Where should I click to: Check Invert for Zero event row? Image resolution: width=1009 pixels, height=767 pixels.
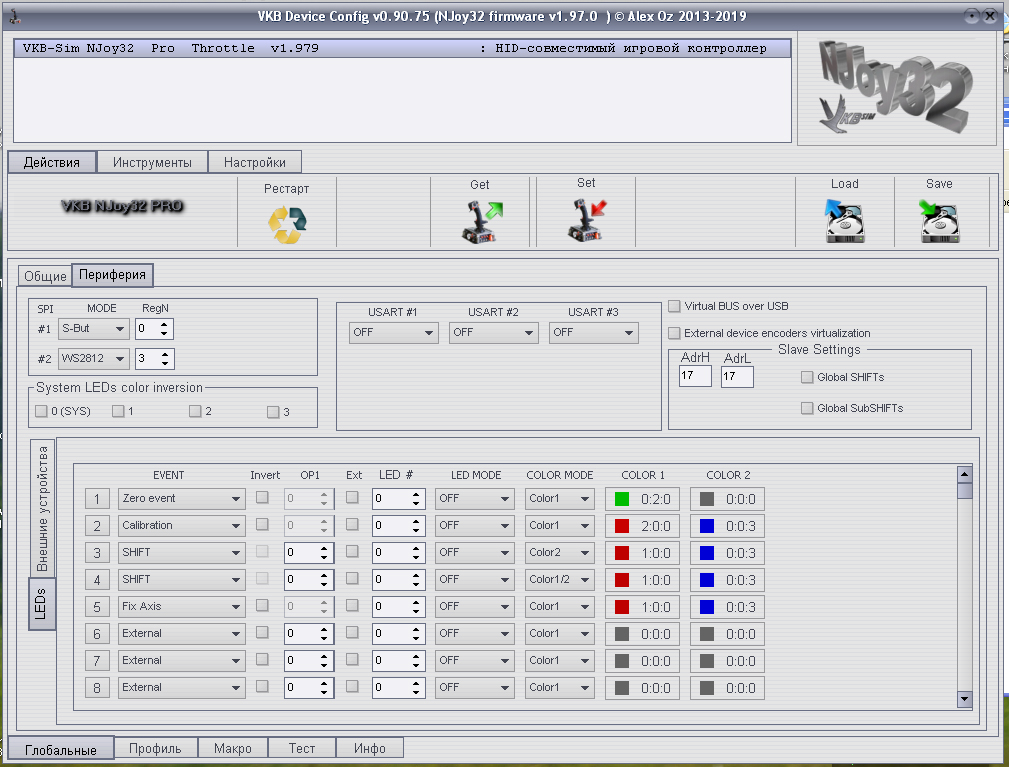[263, 497]
